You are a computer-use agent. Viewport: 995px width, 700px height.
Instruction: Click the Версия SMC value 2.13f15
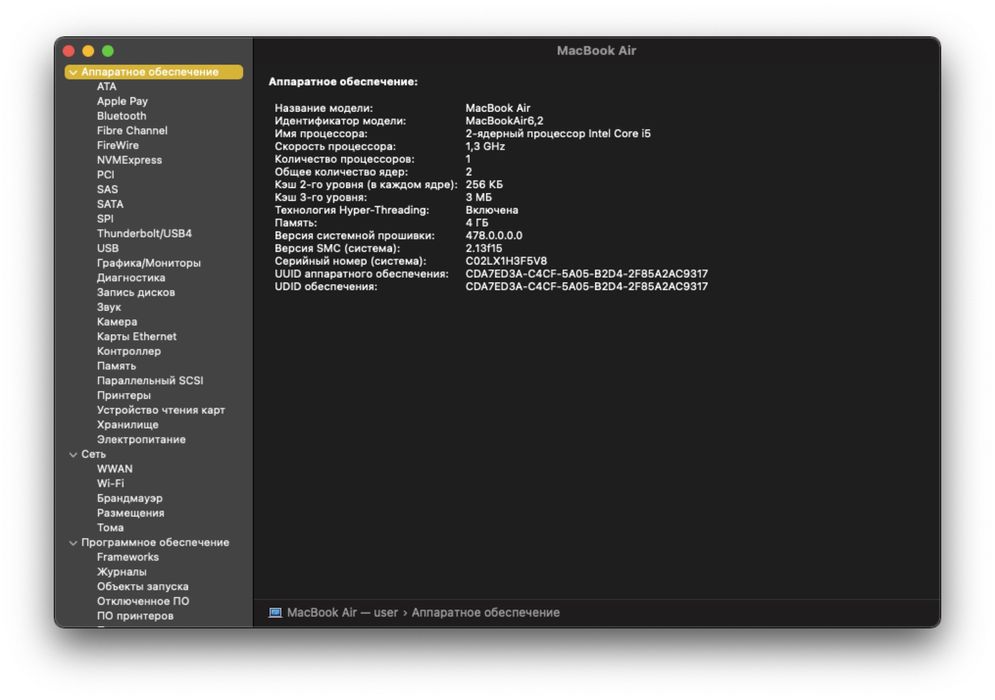[x=484, y=248]
